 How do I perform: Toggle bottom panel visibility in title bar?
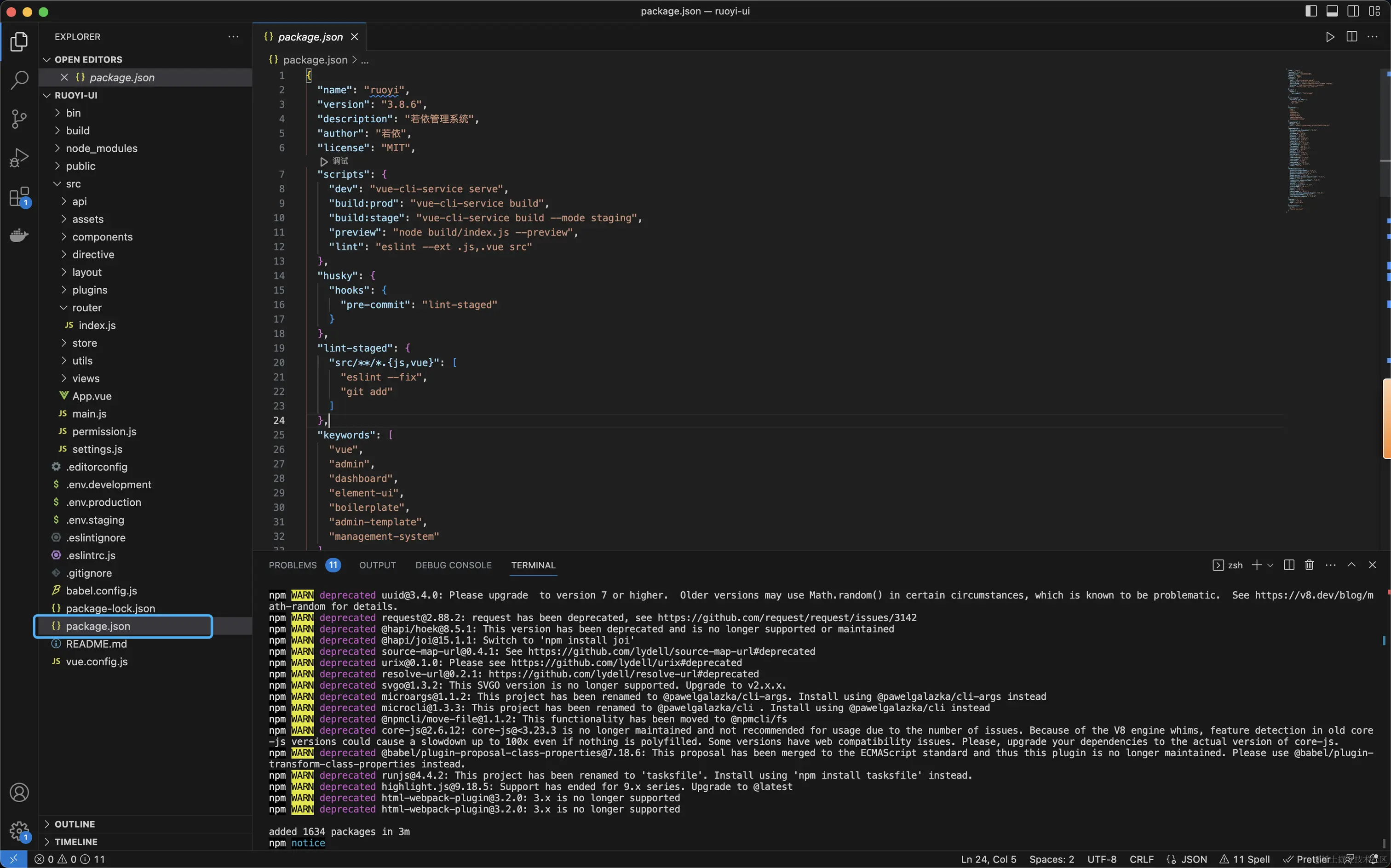(x=1333, y=11)
